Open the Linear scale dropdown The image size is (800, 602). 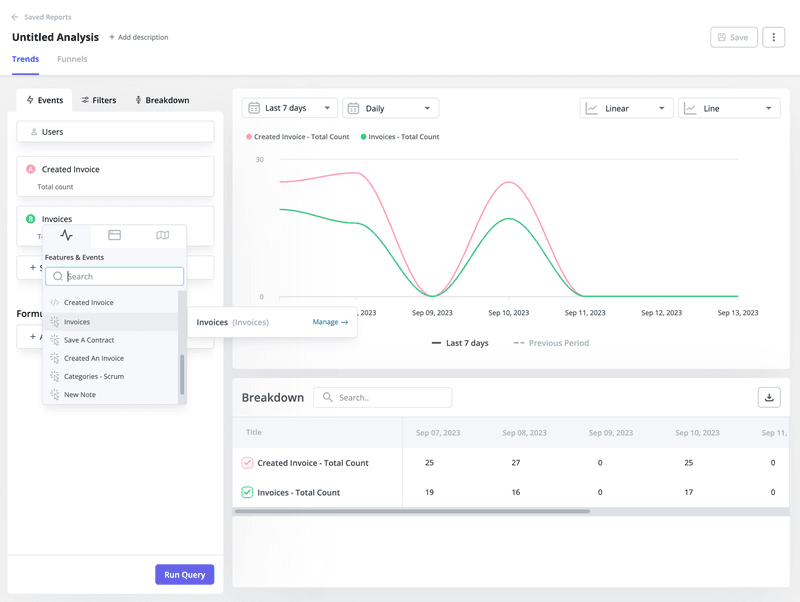(626, 108)
